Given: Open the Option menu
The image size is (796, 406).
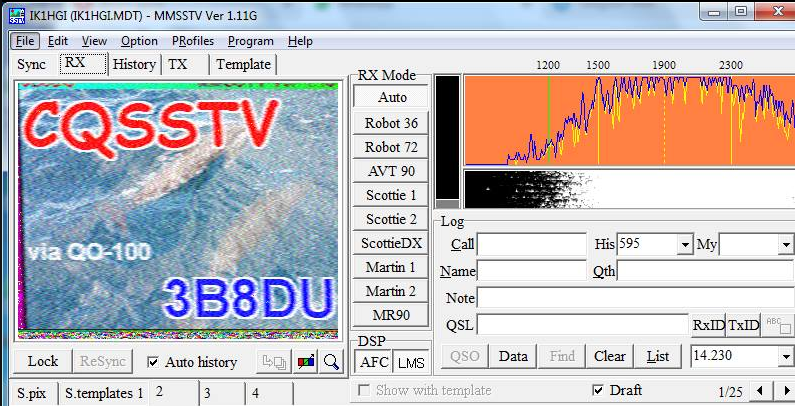Looking at the screenshot, I should tap(139, 41).
